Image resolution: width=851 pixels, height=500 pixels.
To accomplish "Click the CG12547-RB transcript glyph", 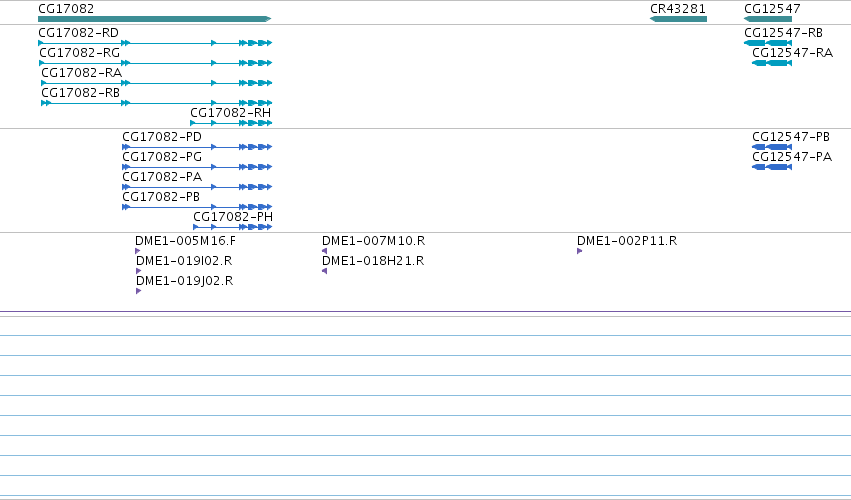I will click(x=768, y=43).
